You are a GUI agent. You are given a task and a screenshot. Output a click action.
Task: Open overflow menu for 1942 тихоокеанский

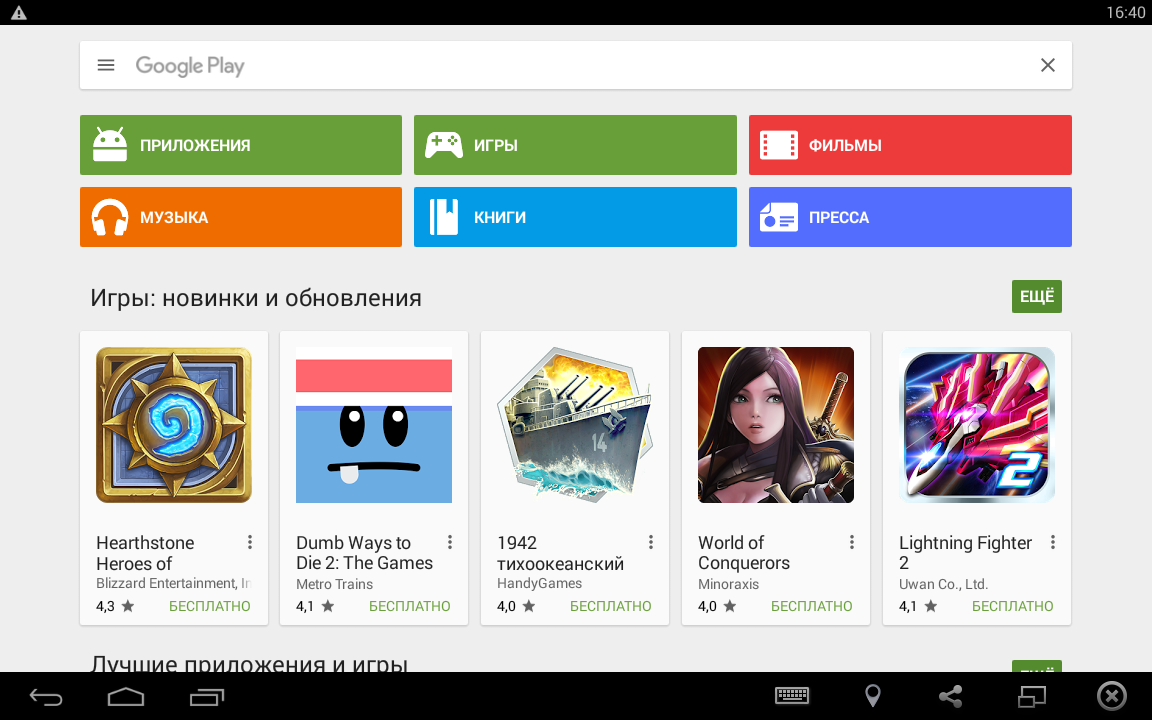[x=651, y=542]
